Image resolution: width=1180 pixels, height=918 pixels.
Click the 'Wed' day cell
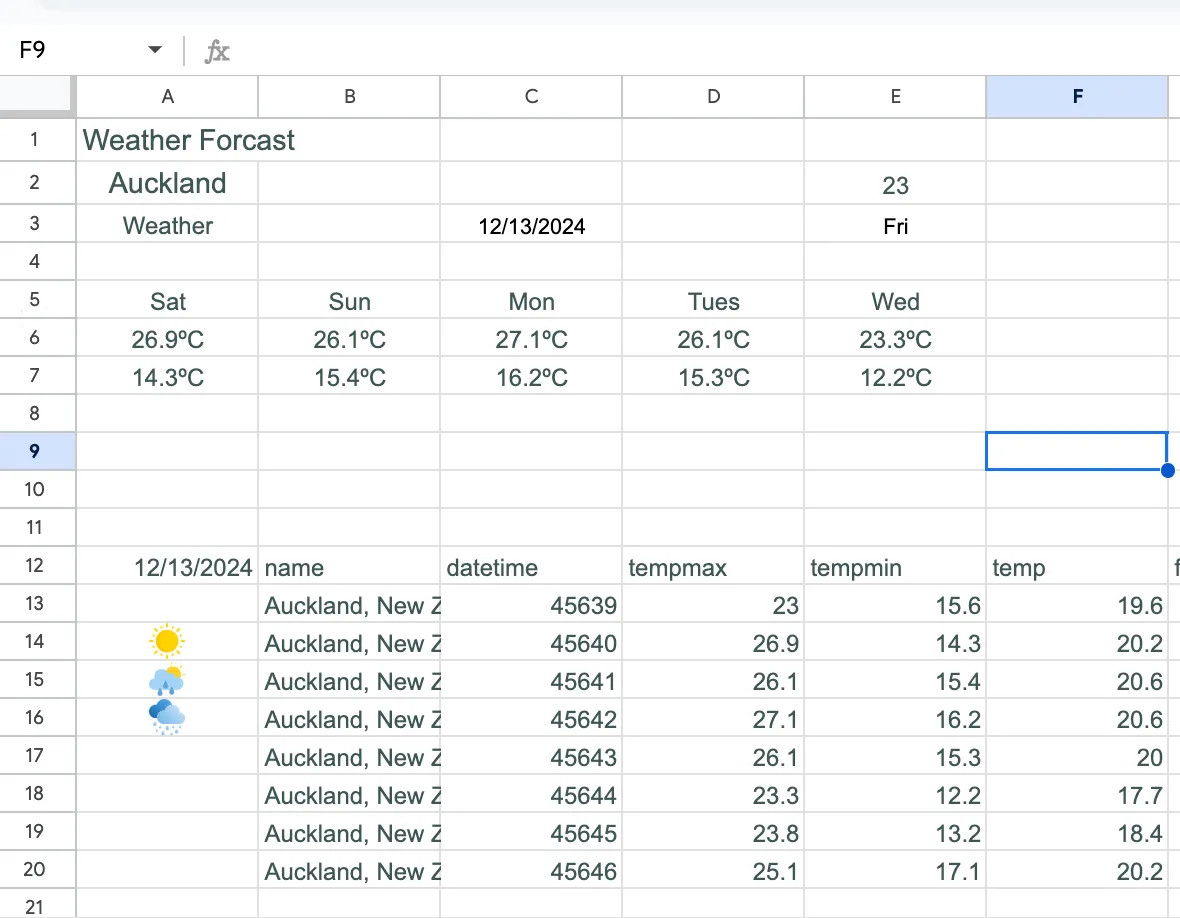896,300
